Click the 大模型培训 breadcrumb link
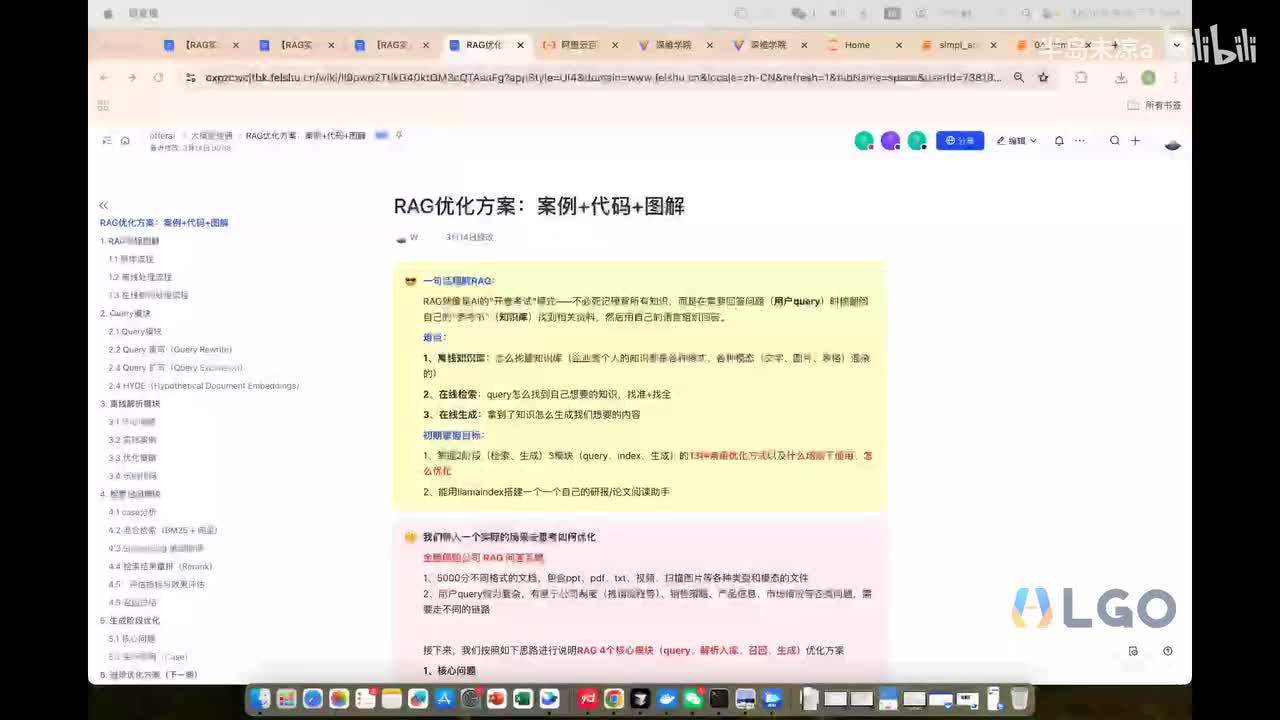This screenshot has width=1280, height=720. point(212,135)
